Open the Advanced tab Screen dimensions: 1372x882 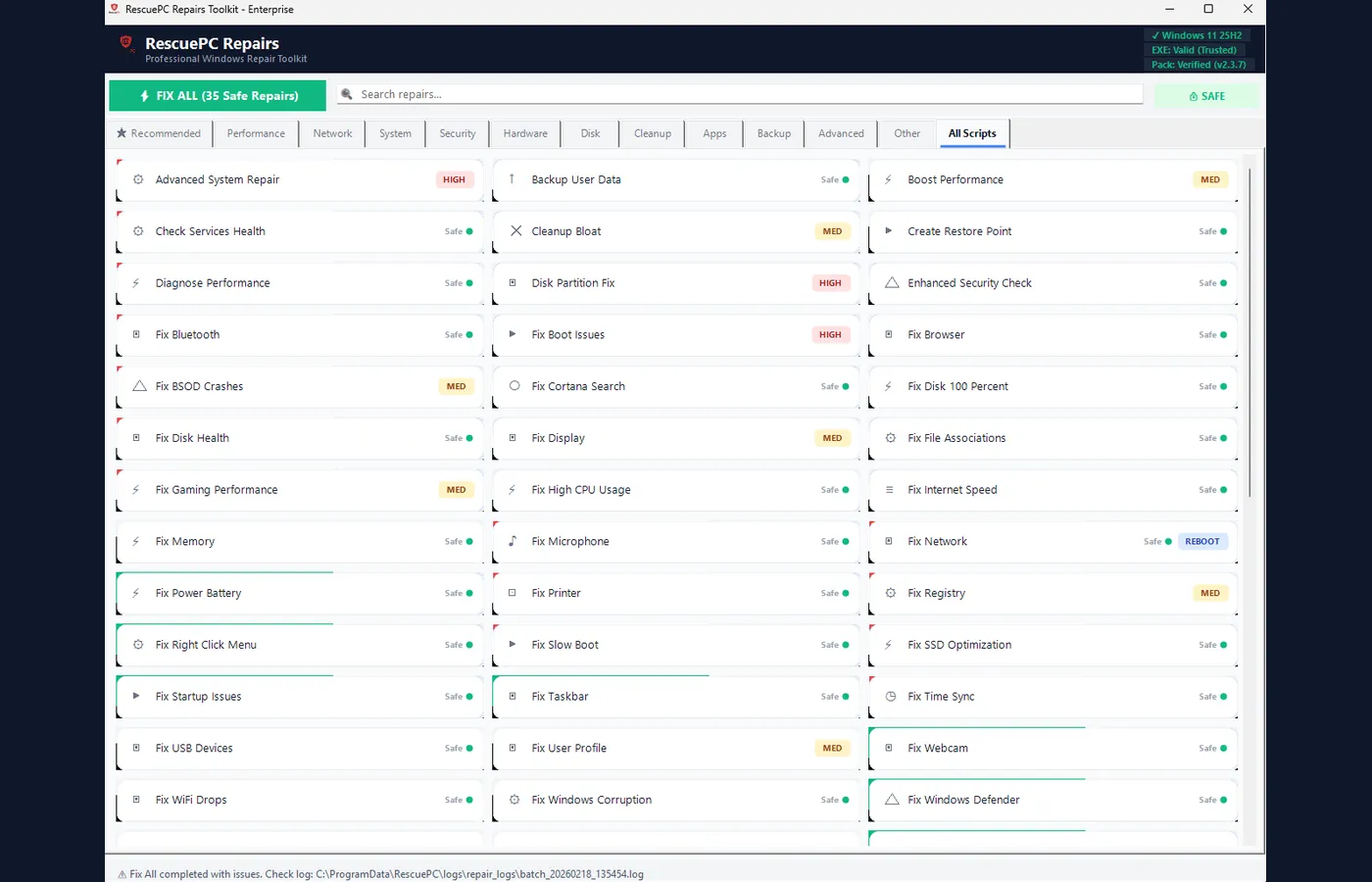841,133
